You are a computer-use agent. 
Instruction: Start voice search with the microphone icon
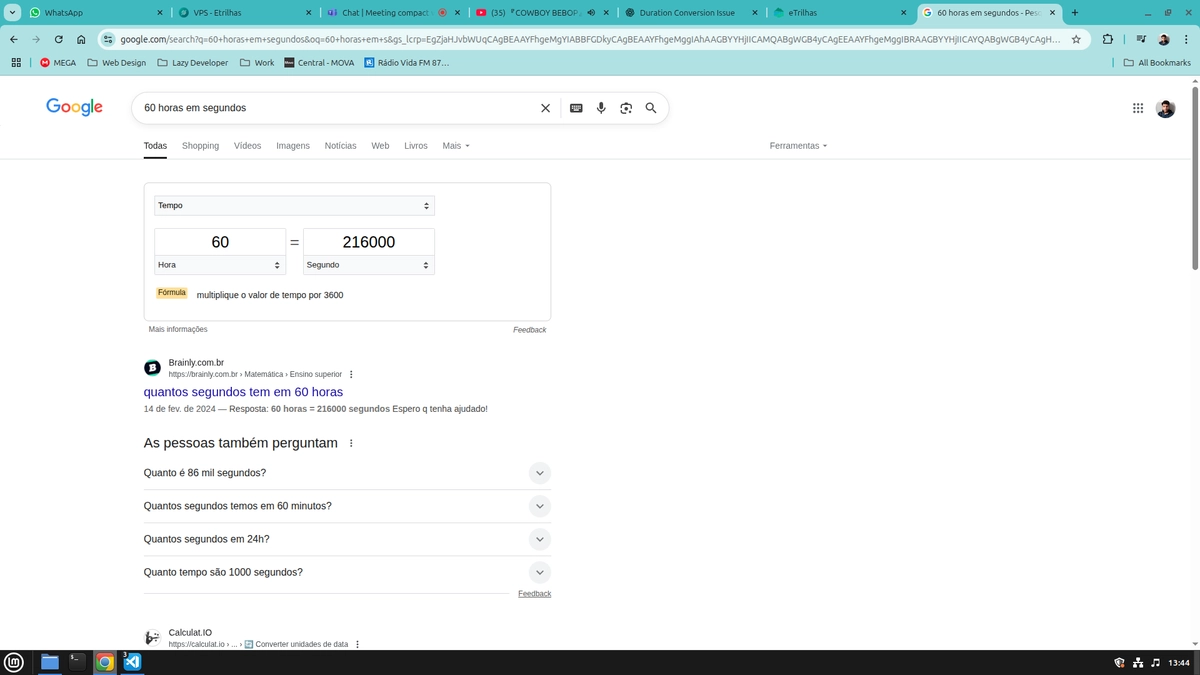(601, 108)
